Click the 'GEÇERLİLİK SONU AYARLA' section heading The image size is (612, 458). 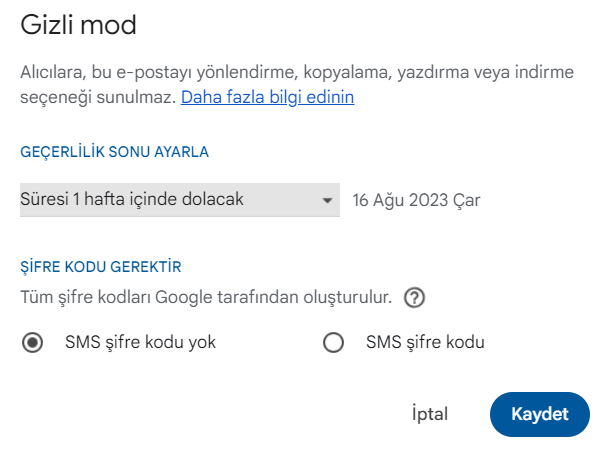coord(114,152)
